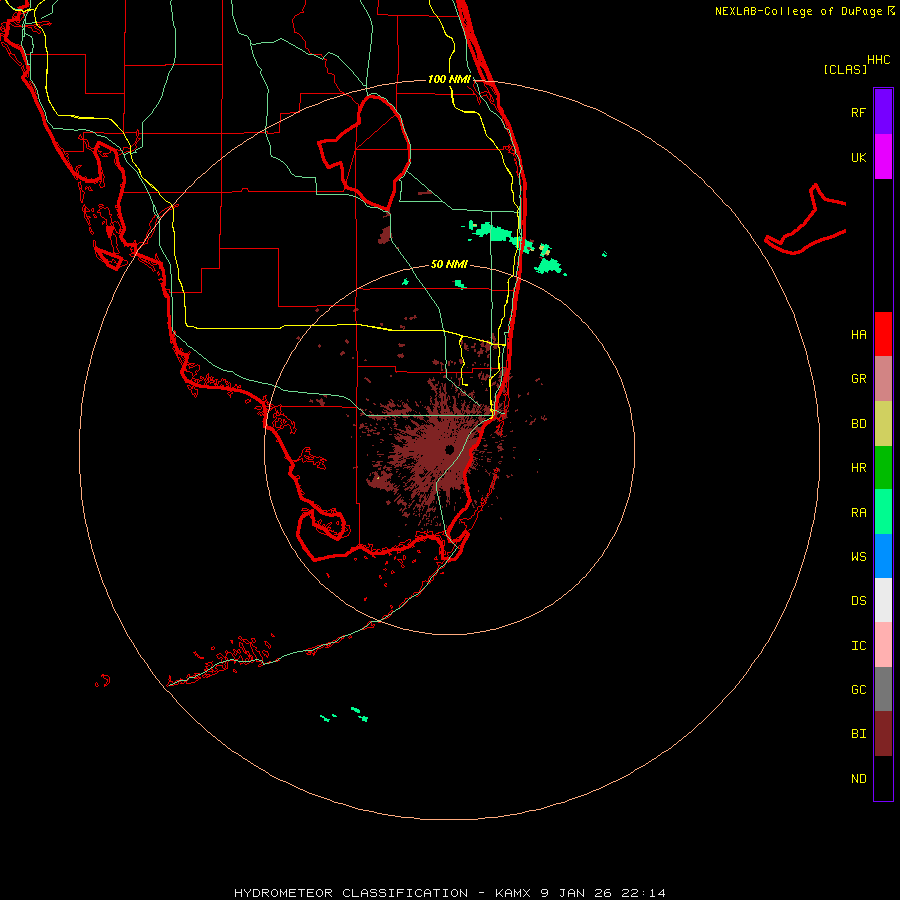Click the KAMX radar site dot at the map center
Viewport: 900px width, 900px height.
(x=449, y=449)
